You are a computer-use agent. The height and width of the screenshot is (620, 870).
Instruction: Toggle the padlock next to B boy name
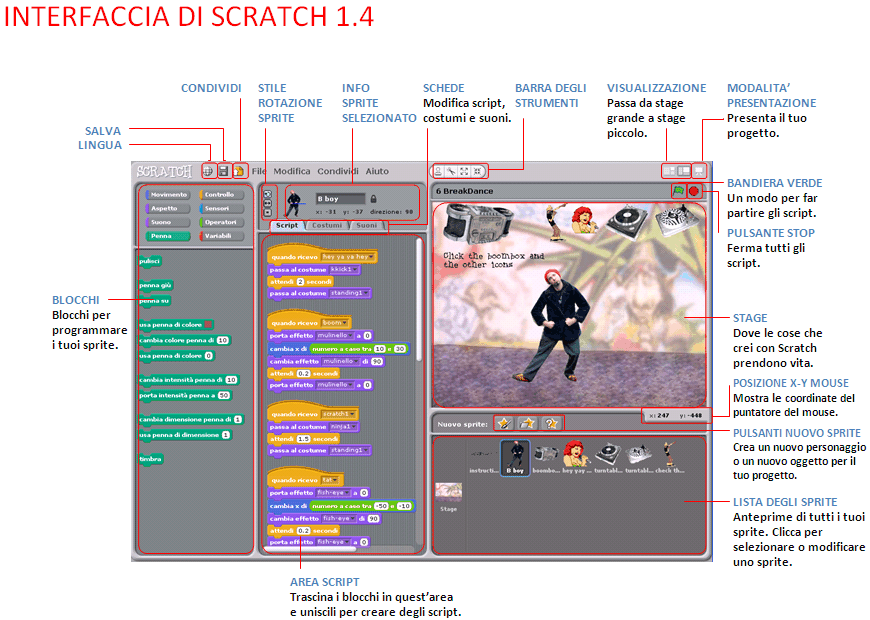pos(373,199)
